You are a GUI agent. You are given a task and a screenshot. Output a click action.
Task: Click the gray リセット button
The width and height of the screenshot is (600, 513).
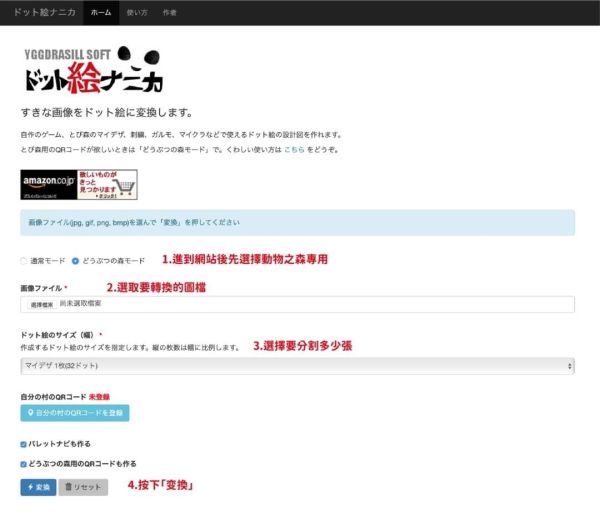[83, 487]
